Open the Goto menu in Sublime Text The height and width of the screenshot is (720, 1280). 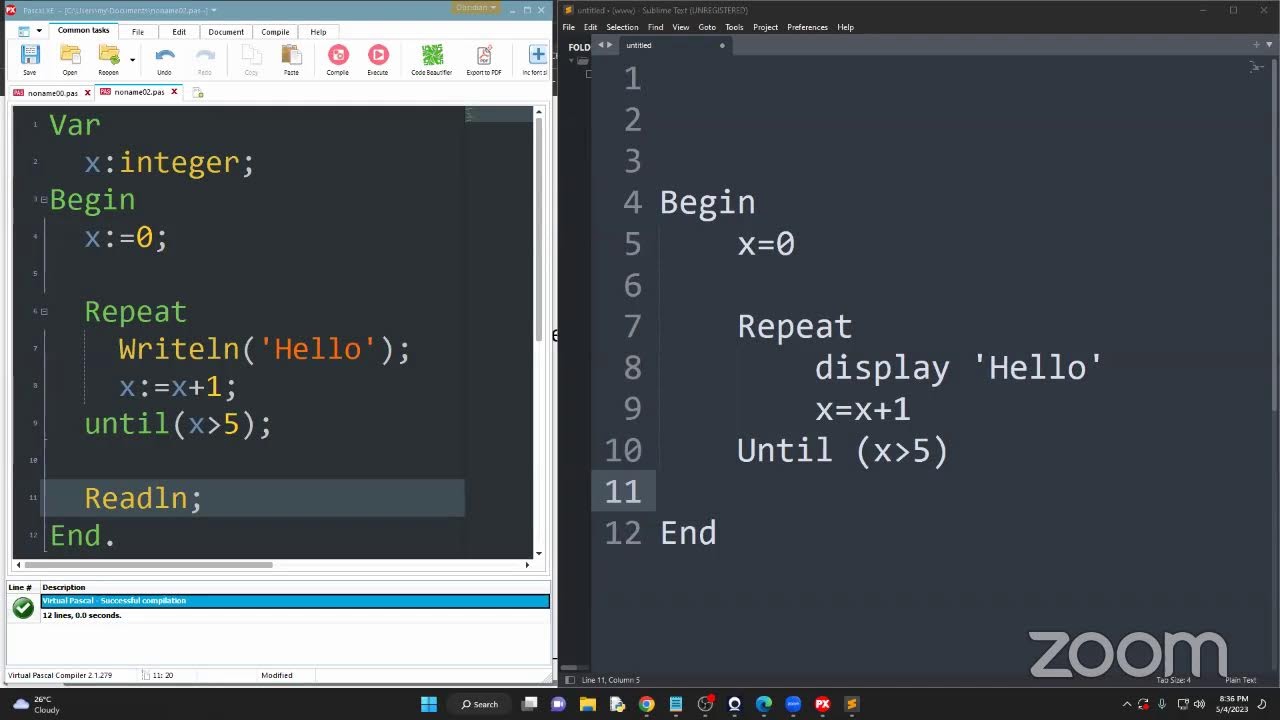(x=707, y=27)
